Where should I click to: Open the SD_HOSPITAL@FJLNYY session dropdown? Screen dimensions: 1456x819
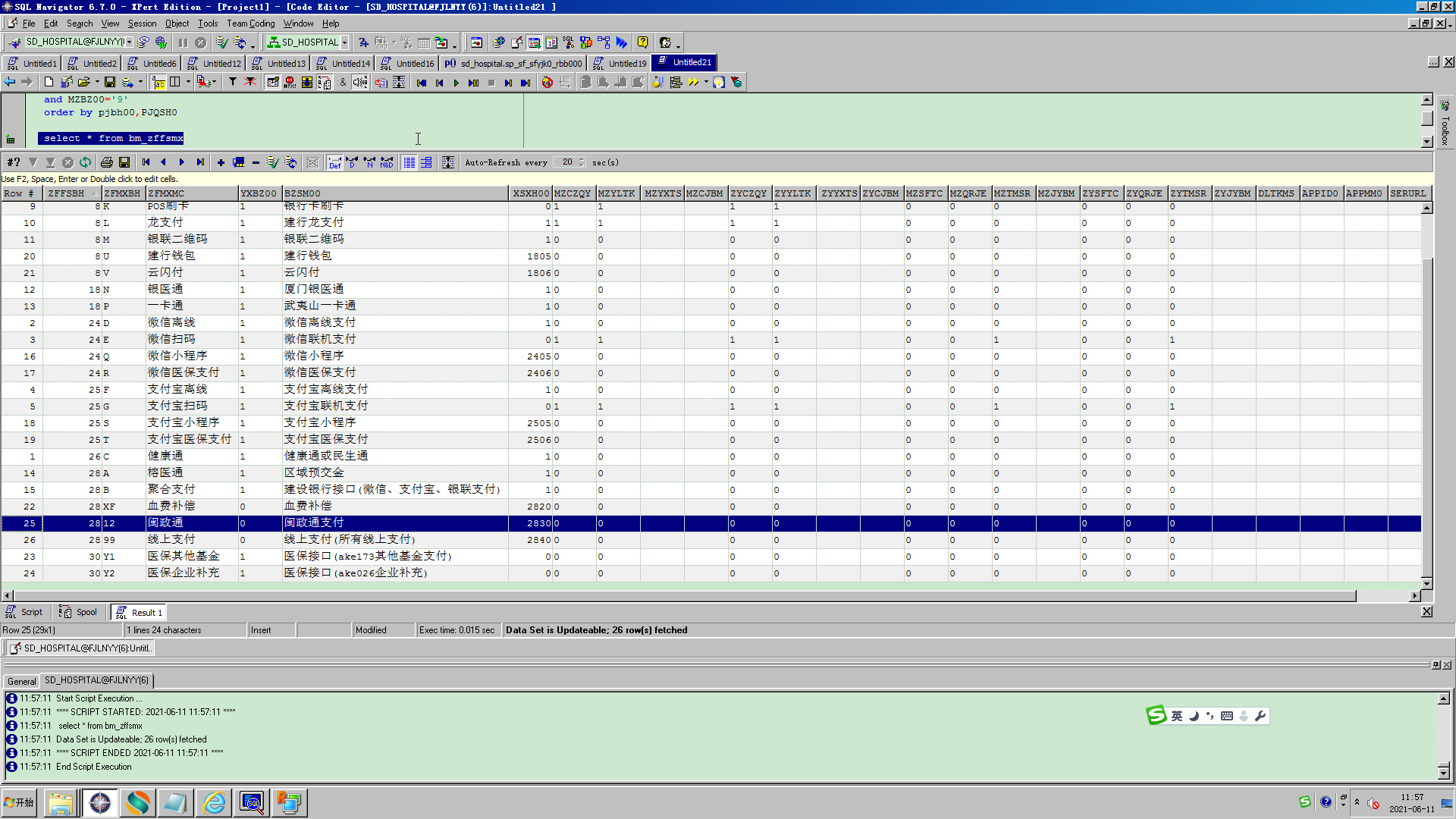[130, 42]
